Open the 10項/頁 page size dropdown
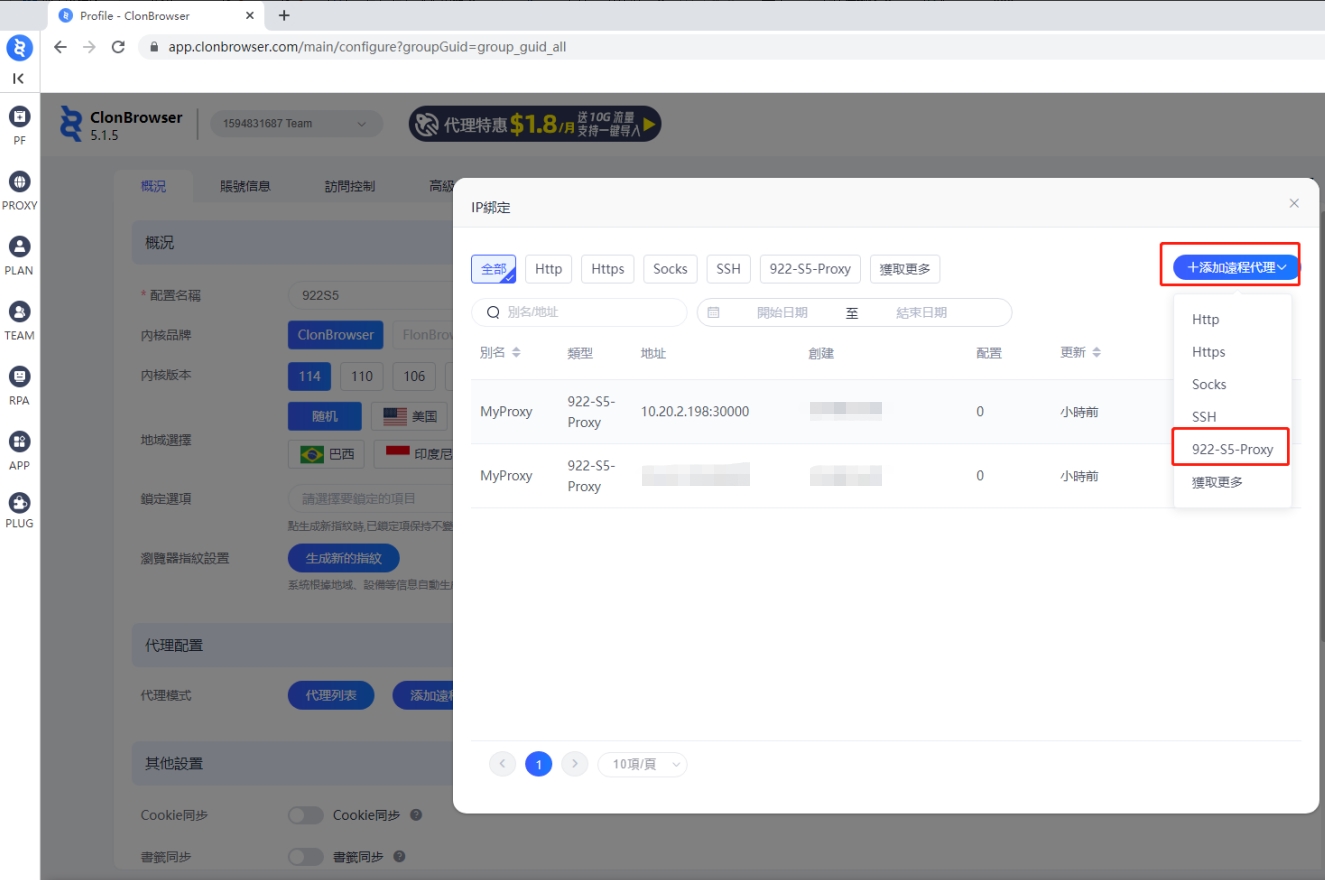The image size is (1325, 880). coord(642,765)
